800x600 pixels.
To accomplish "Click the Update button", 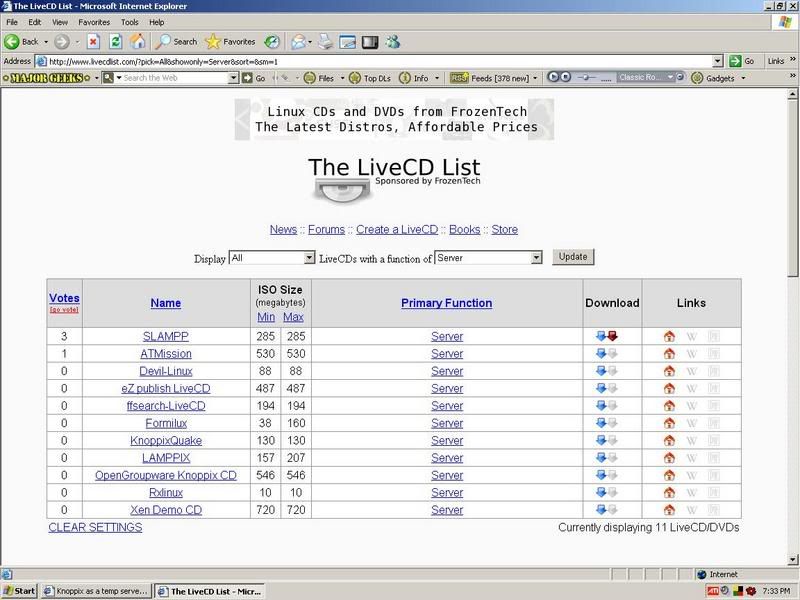I will pos(573,257).
